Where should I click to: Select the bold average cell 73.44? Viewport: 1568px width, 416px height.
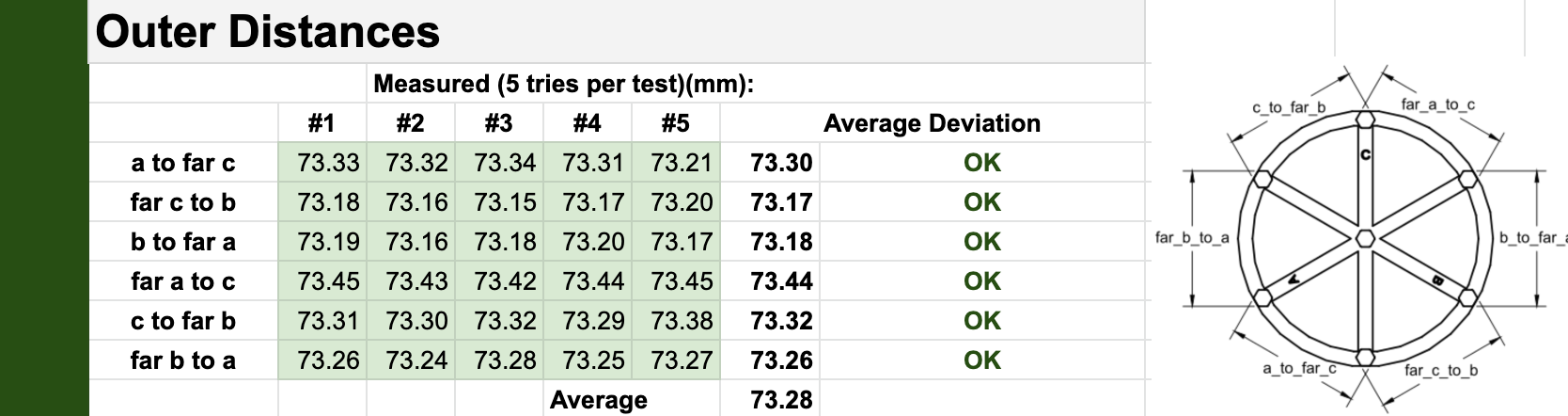[780, 281]
